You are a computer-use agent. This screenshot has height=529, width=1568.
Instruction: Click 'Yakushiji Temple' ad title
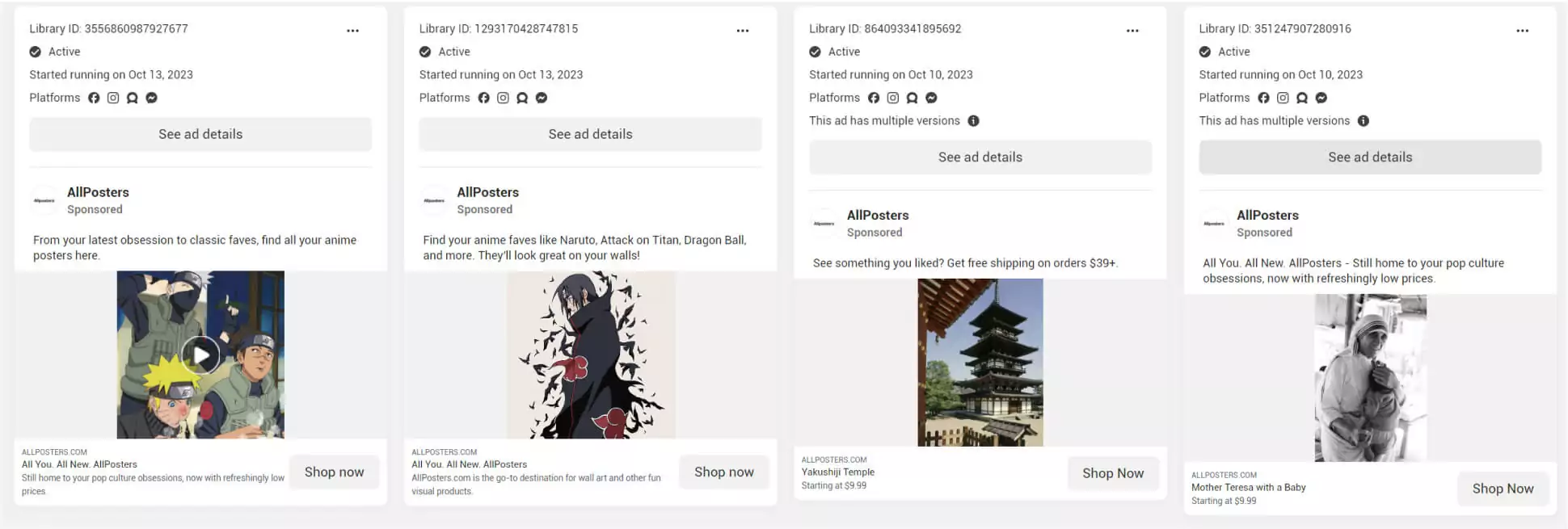(x=838, y=472)
